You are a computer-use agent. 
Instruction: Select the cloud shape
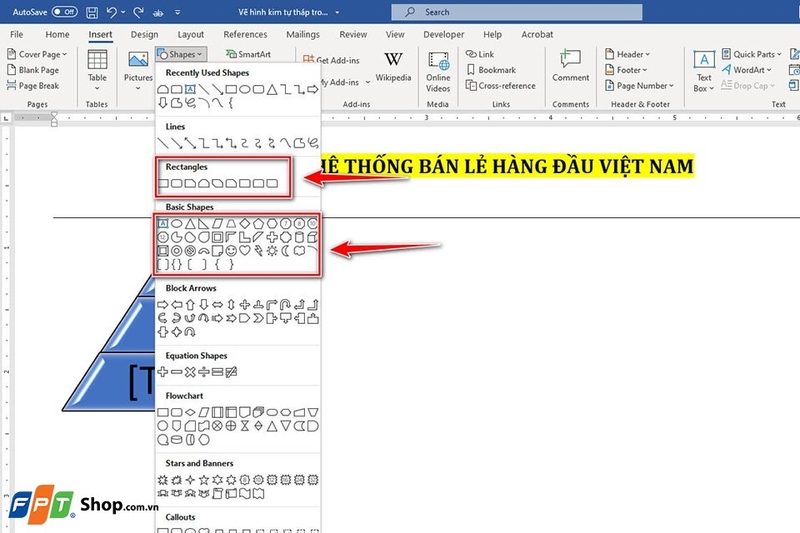[299, 250]
